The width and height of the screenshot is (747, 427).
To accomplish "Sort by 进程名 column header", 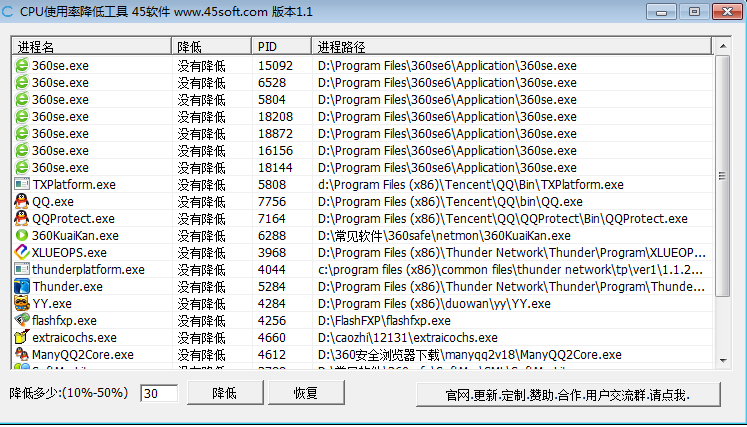I will coord(91,47).
